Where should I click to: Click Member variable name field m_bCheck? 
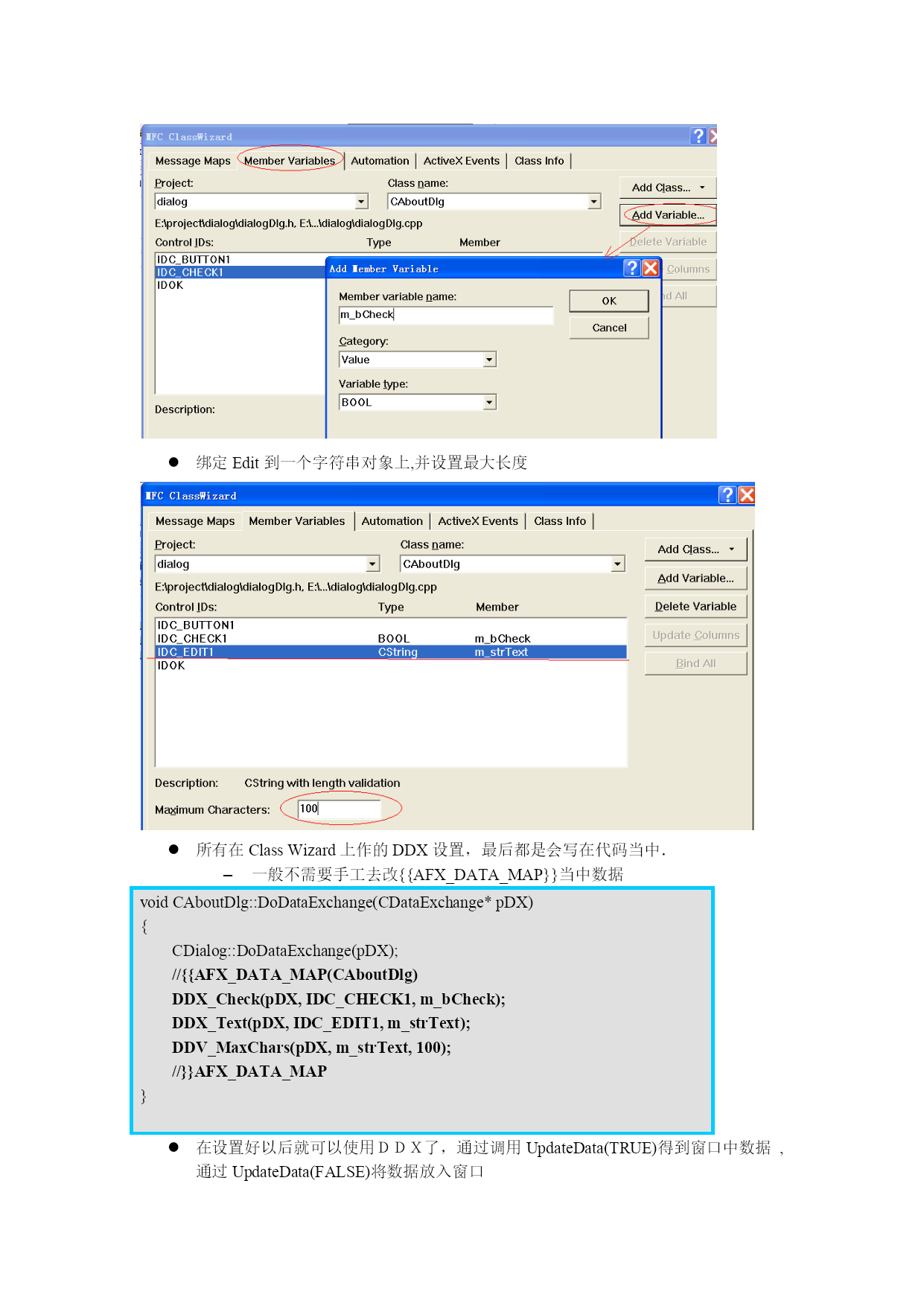(446, 315)
